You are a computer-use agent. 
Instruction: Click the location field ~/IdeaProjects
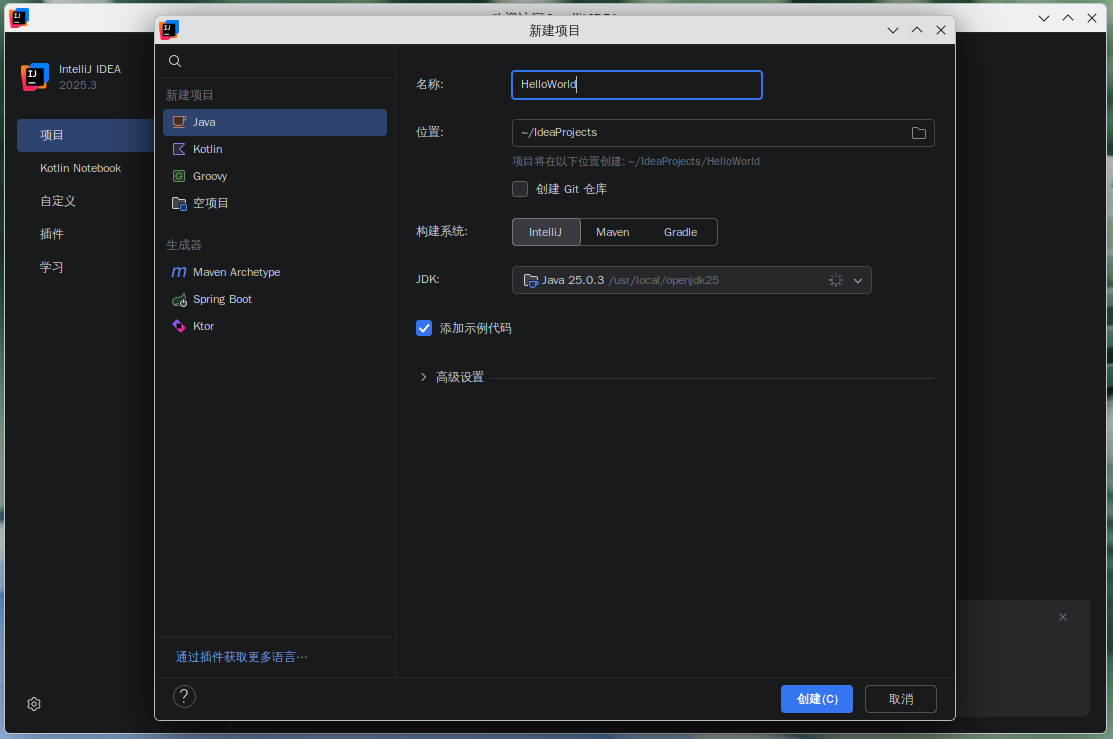723,133
